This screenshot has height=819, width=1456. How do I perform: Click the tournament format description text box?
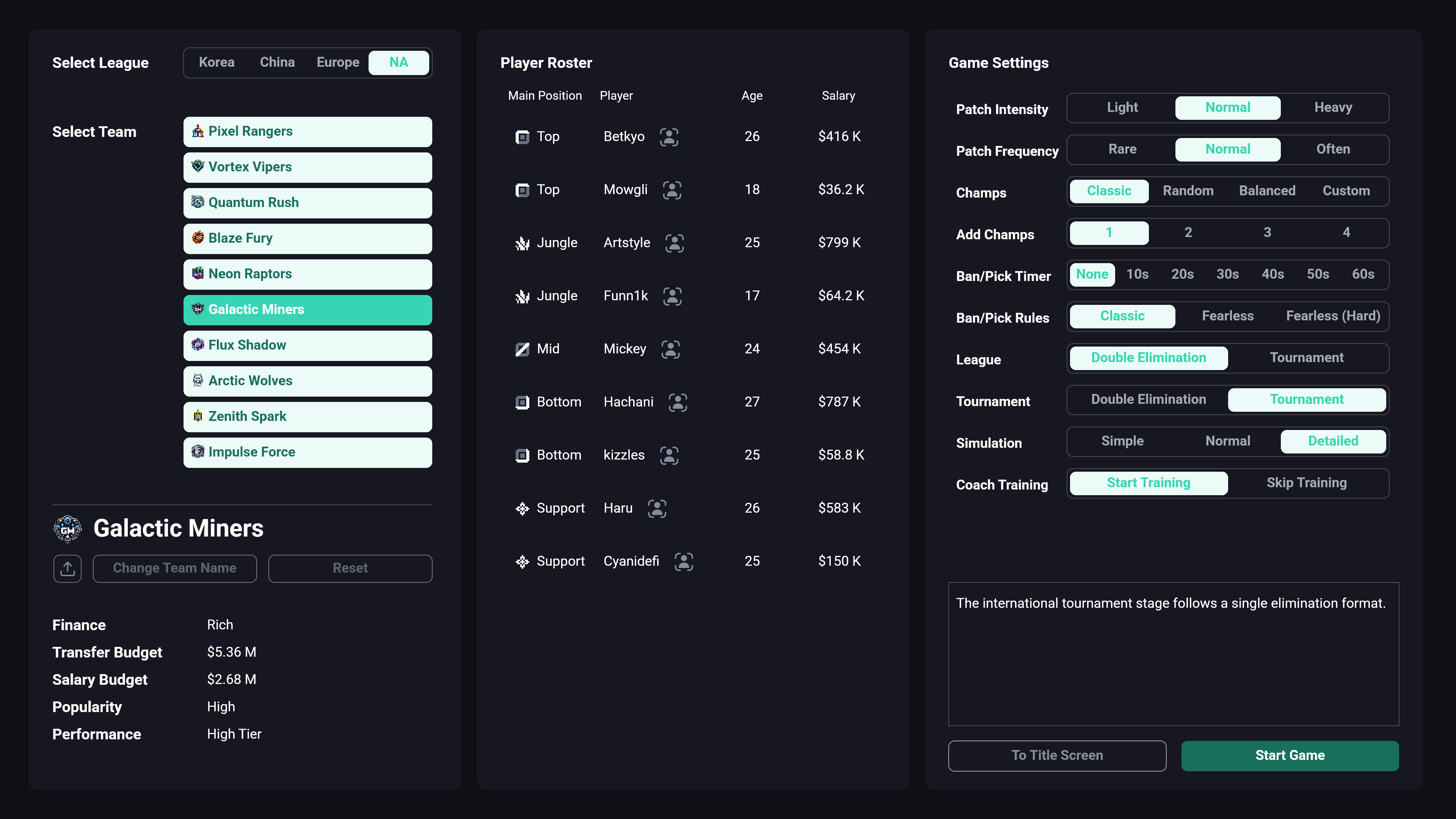[x=1174, y=654]
